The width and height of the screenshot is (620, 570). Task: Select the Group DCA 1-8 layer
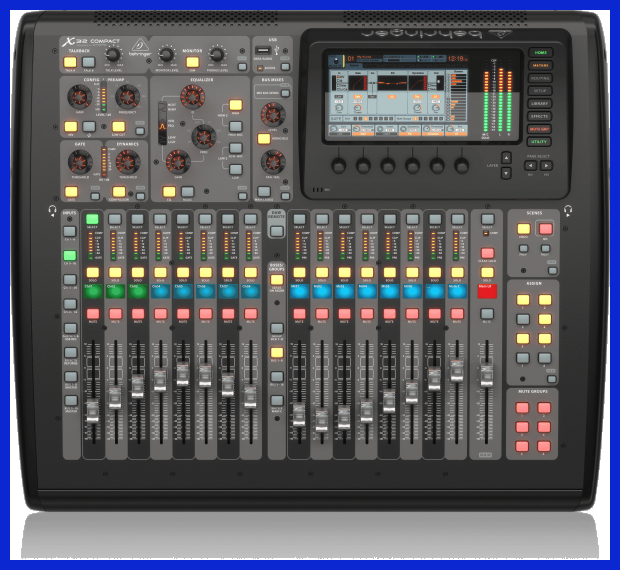[277, 328]
